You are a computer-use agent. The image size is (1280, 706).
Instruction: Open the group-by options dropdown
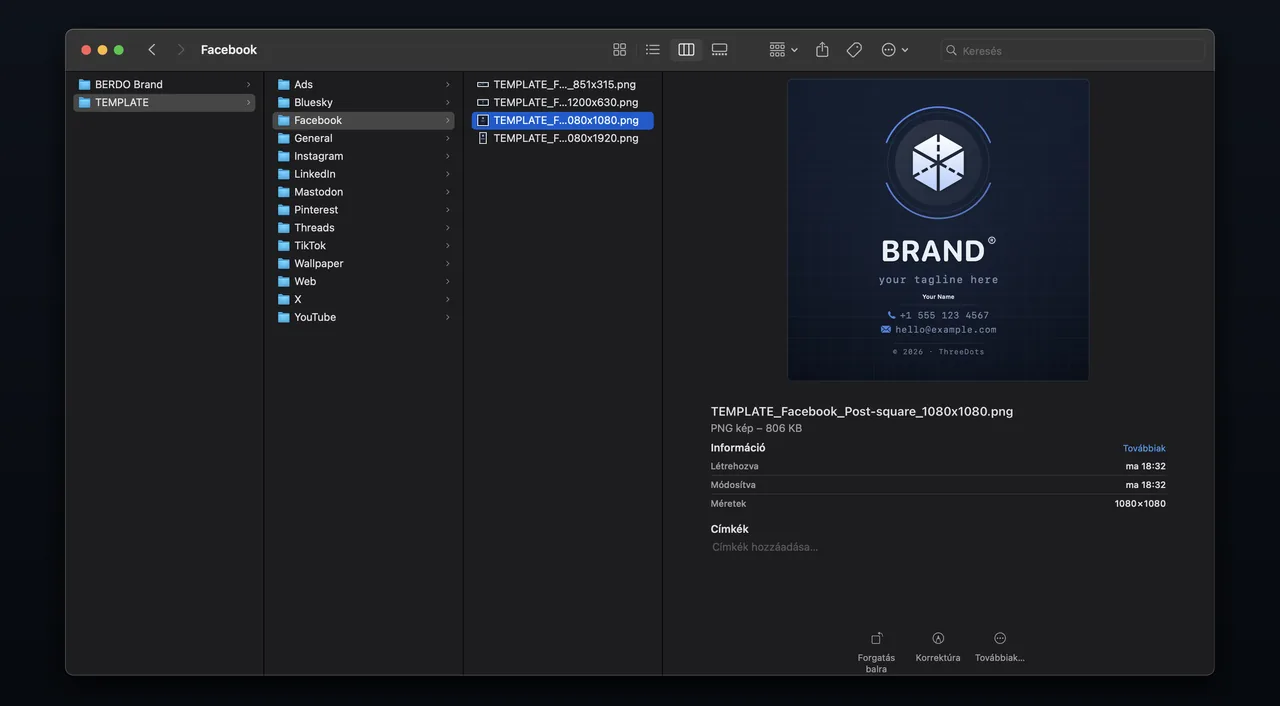pyautogui.click(x=783, y=50)
